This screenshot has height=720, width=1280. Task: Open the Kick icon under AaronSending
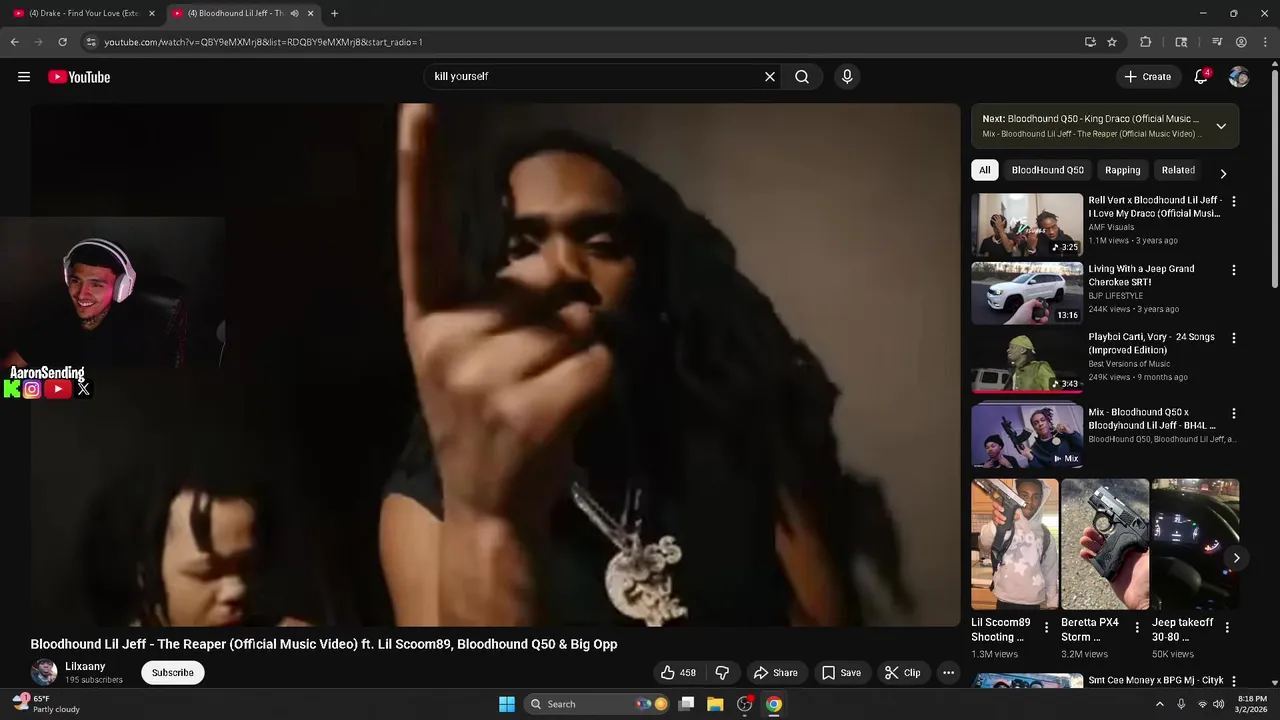(12, 390)
